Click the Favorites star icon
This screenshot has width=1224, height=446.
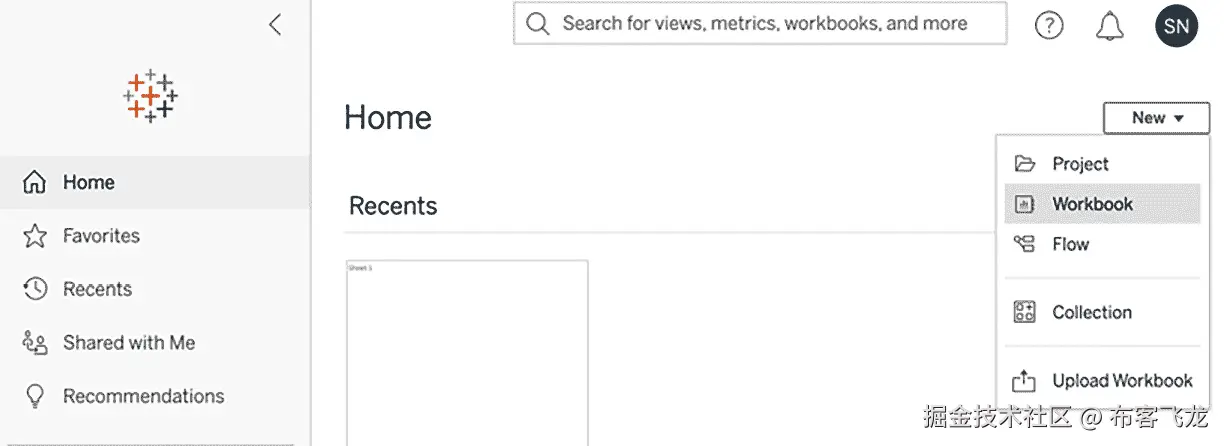tap(35, 236)
